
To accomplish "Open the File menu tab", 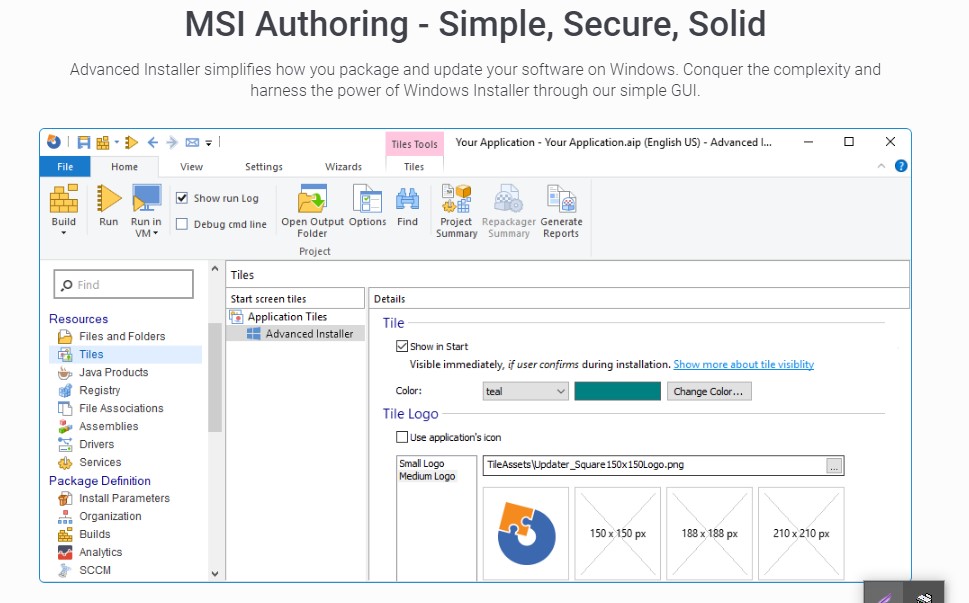I will pyautogui.click(x=64, y=167).
